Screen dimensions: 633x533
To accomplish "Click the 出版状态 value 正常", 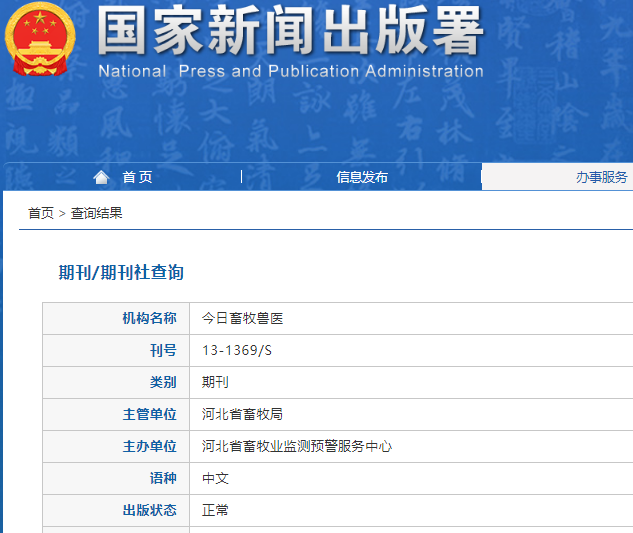I will [215, 510].
